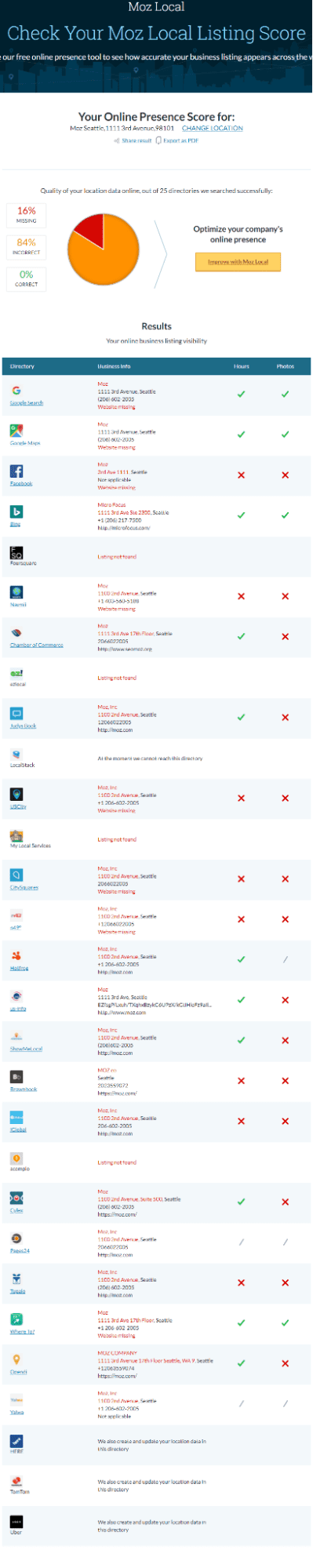This screenshot has height=1568, width=313.
Task: Click Improve with Moz Local button
Action: 238,262
